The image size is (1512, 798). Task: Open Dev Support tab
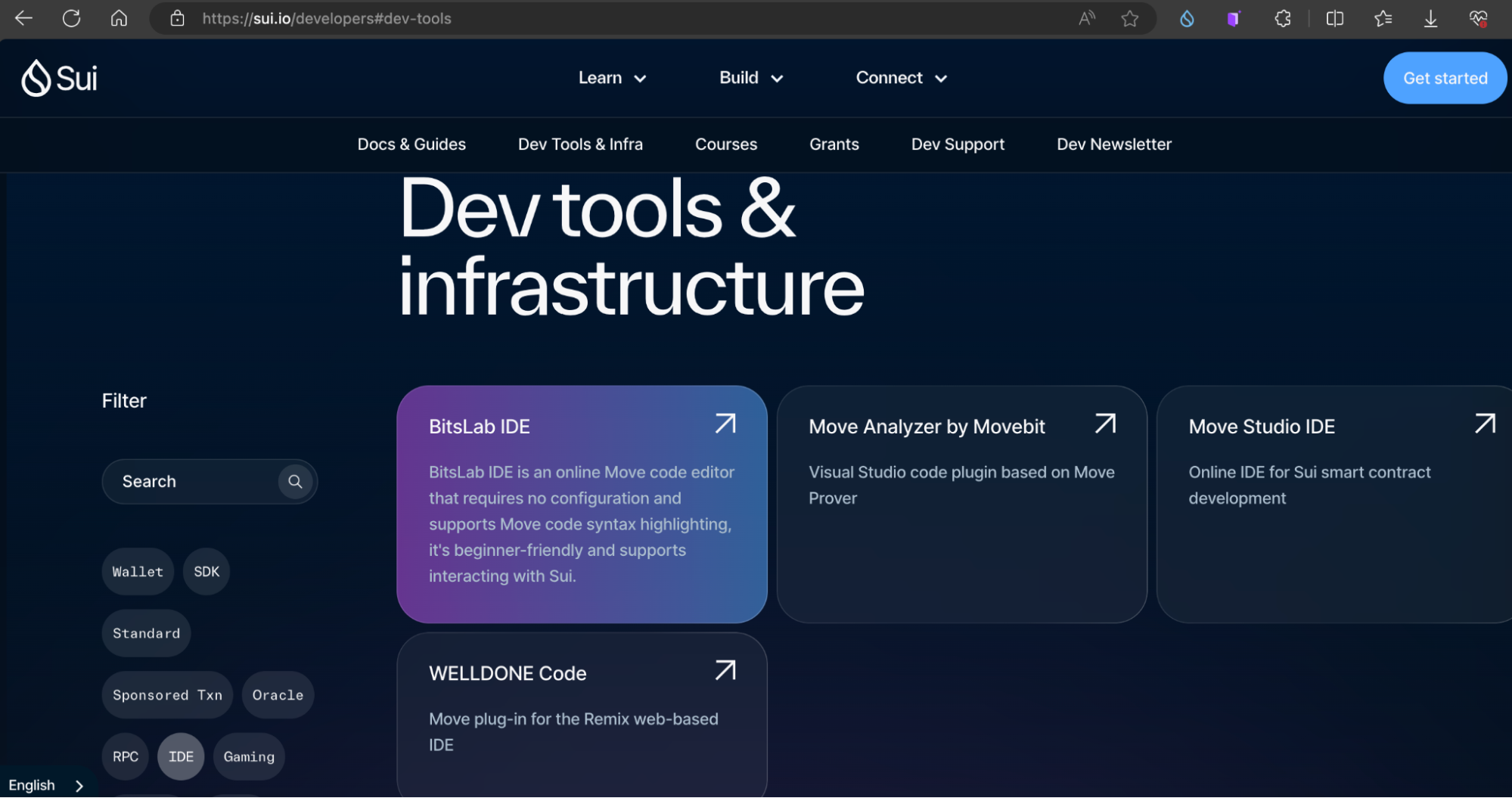[x=958, y=144]
